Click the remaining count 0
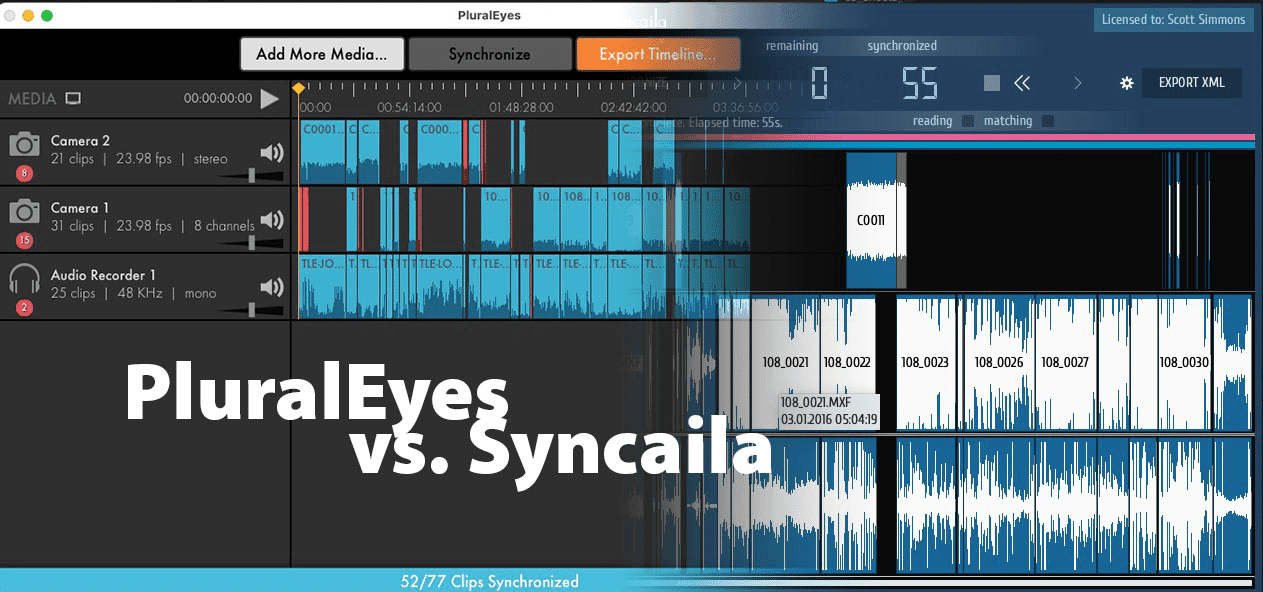Image resolution: width=1263 pixels, height=592 pixels. (x=819, y=83)
